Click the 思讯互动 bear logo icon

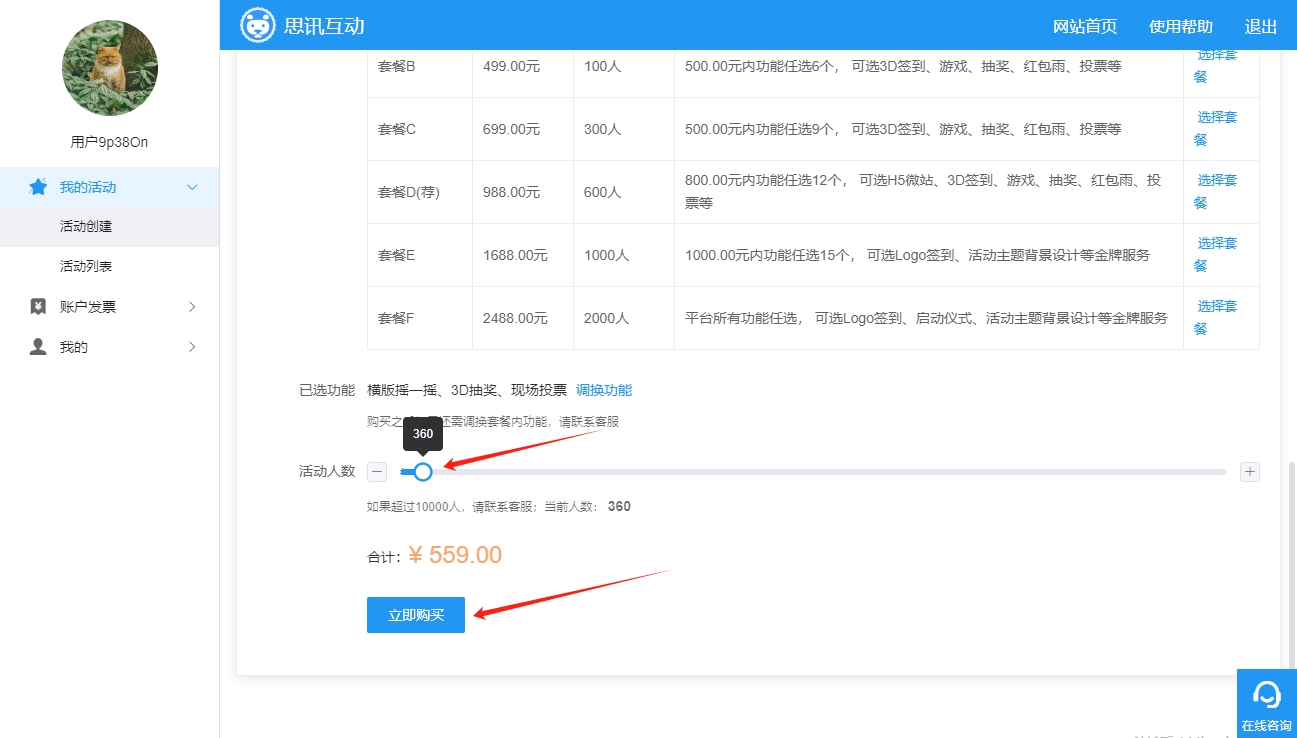257,25
